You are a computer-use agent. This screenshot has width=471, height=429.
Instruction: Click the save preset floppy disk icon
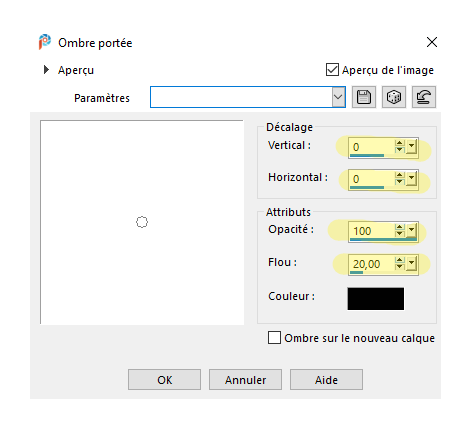click(364, 97)
